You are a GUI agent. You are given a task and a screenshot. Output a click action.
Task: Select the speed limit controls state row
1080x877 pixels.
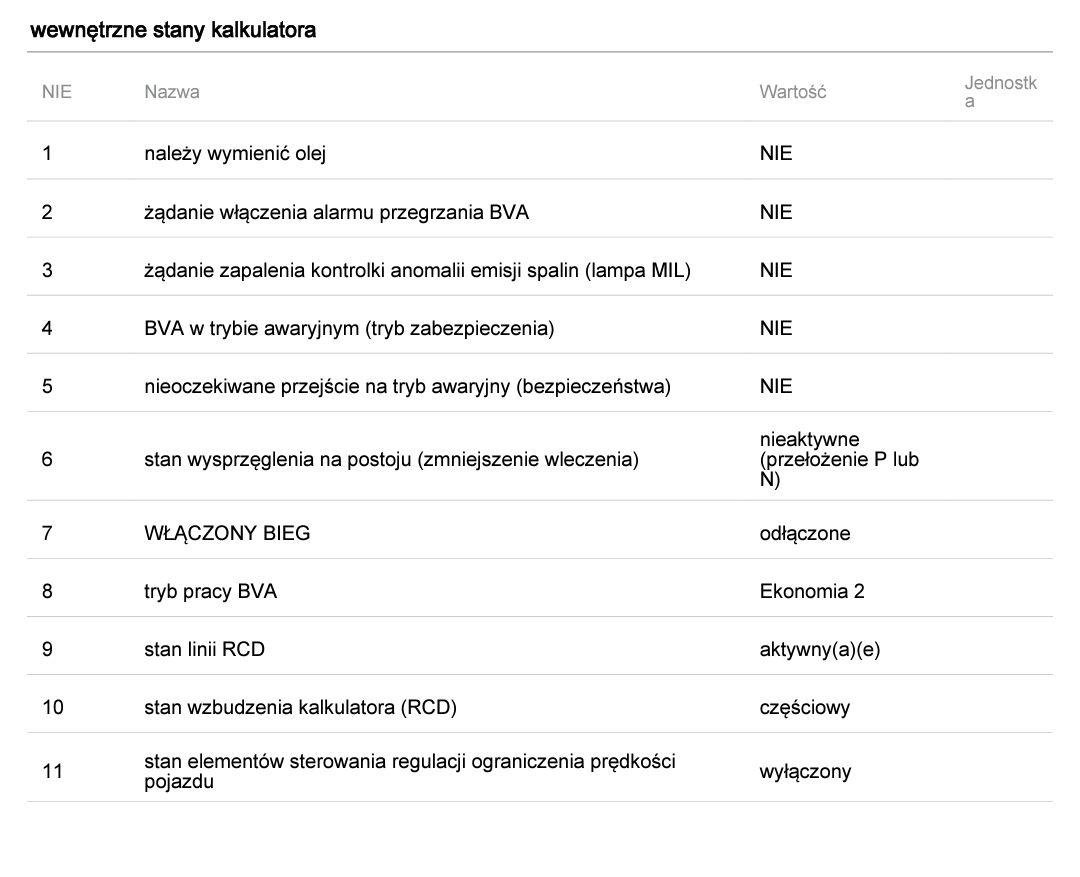coord(409,771)
